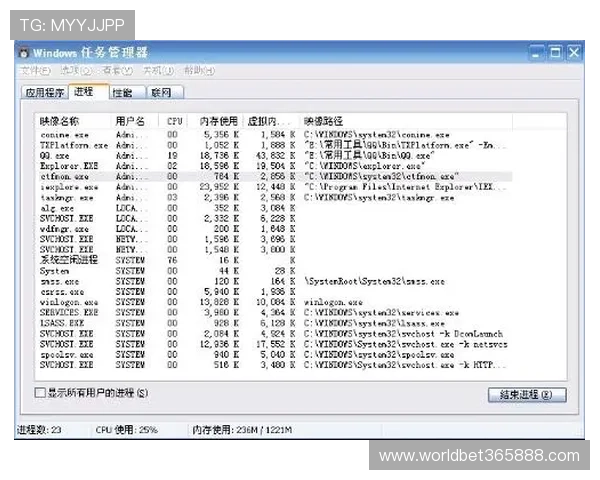Switch to the 进程 tab
The image size is (600, 480).
tap(89, 91)
